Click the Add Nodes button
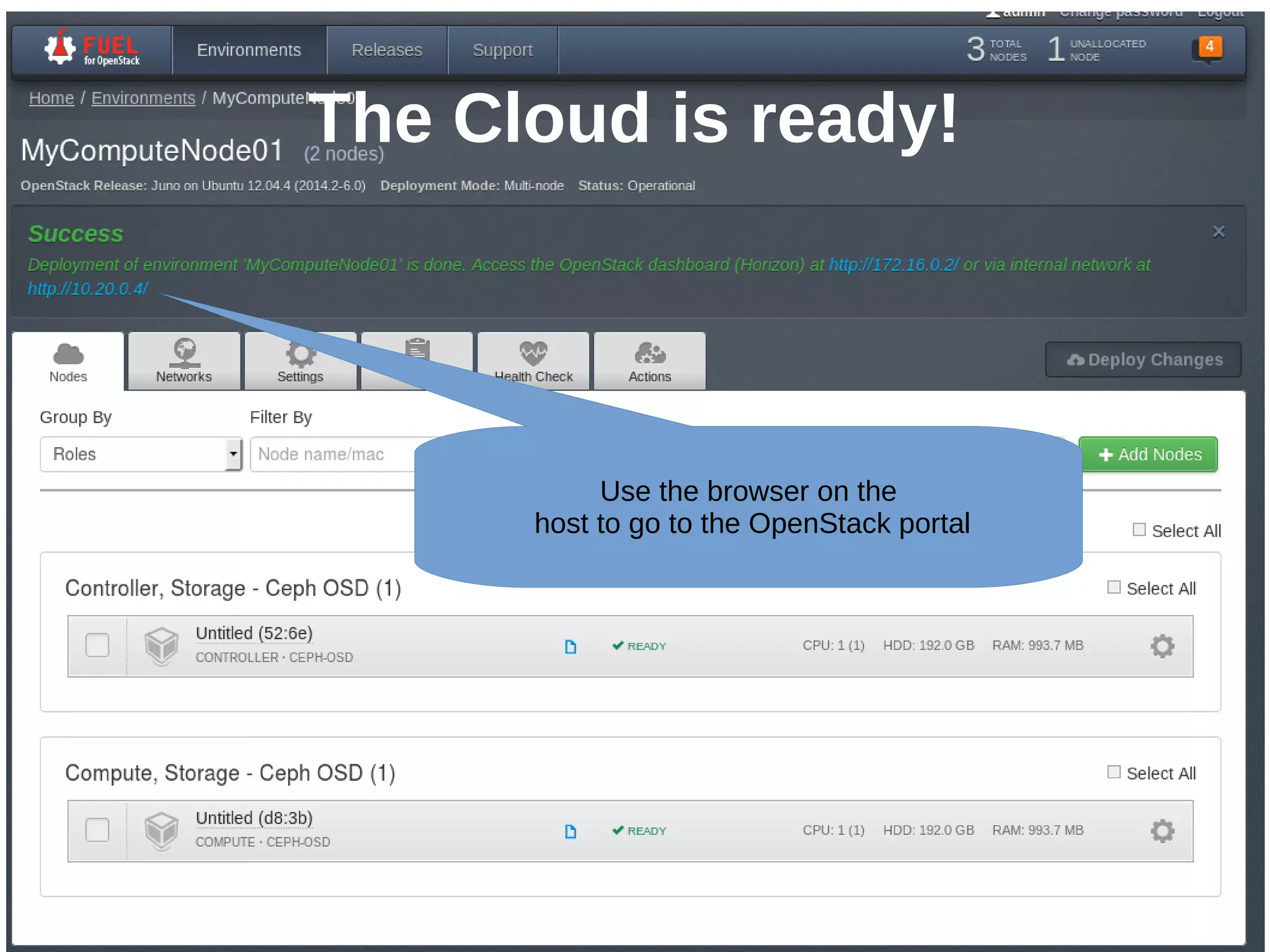This screenshot has width=1270, height=952. (x=1149, y=455)
